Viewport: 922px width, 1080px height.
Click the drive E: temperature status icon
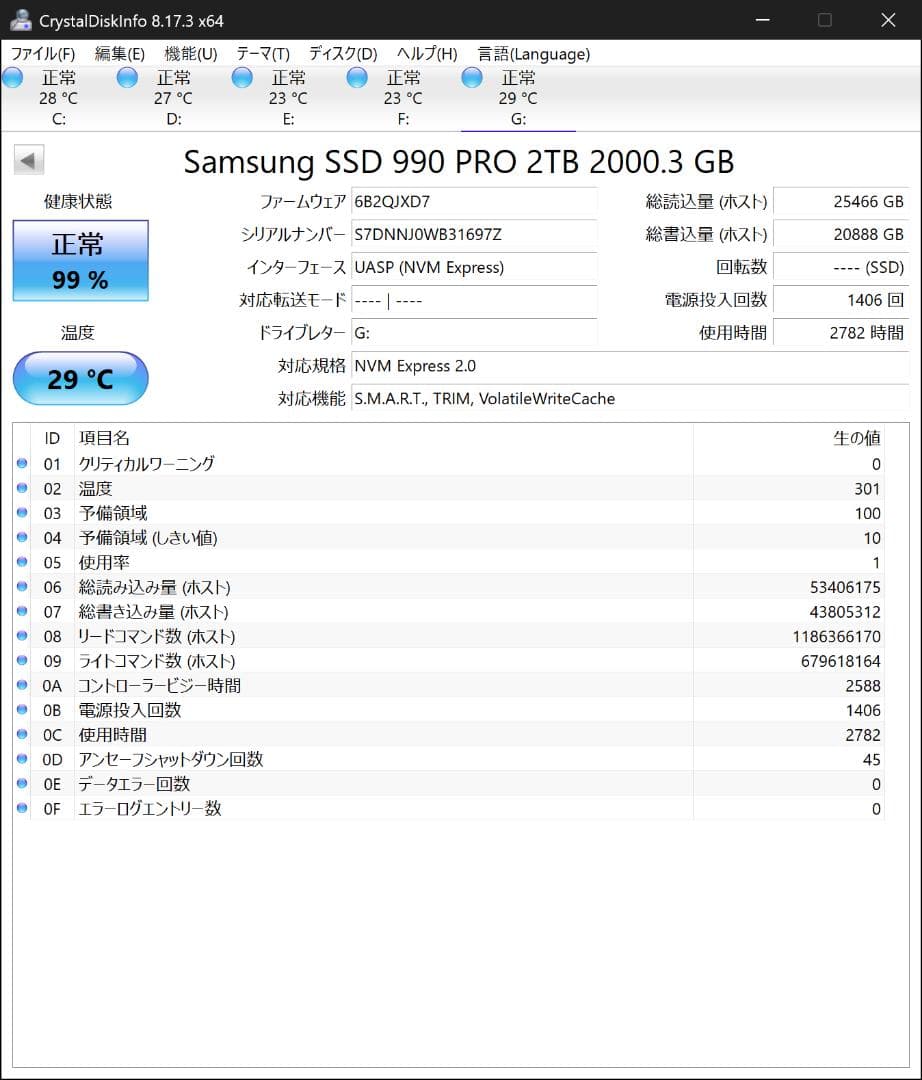click(x=241, y=77)
